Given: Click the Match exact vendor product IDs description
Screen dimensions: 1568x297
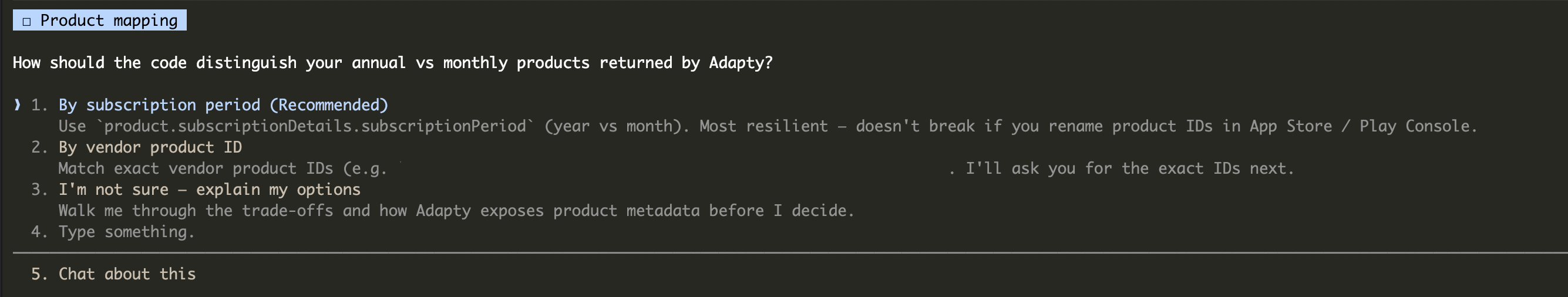Looking at the screenshot, I should 223,168.
